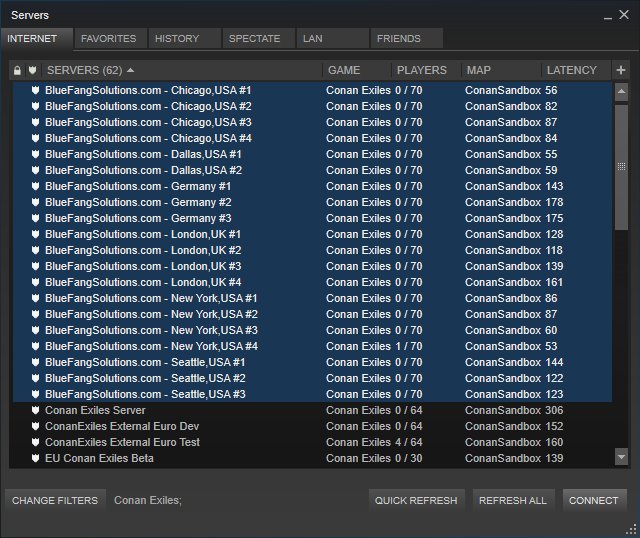Click shield icon of London,UK #2 server
Viewport: 640px width, 538px height.
36,250
